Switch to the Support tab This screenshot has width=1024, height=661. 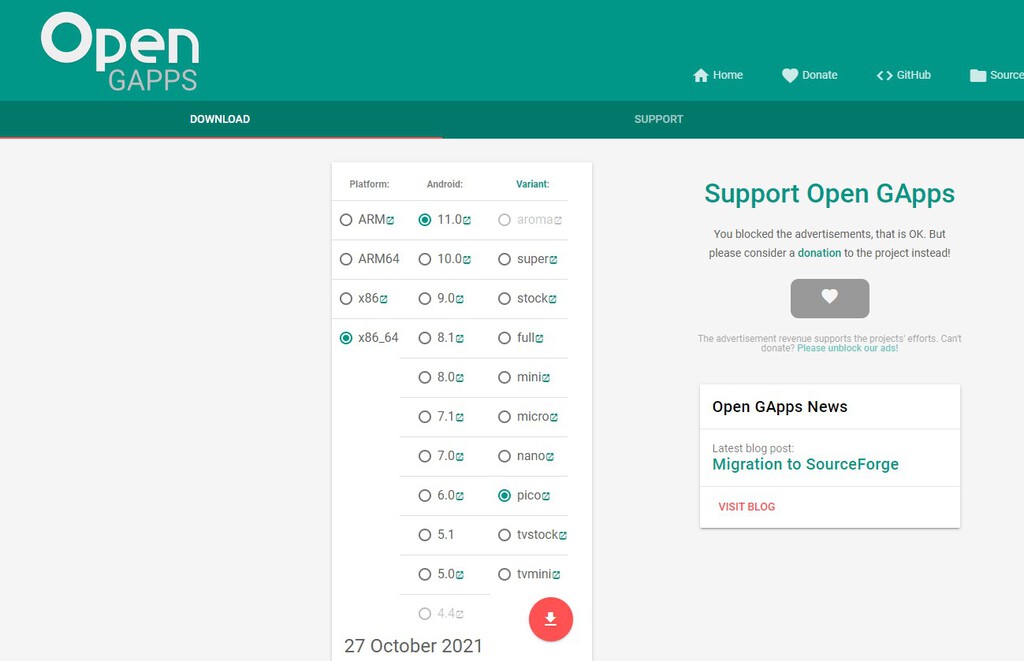tap(658, 119)
